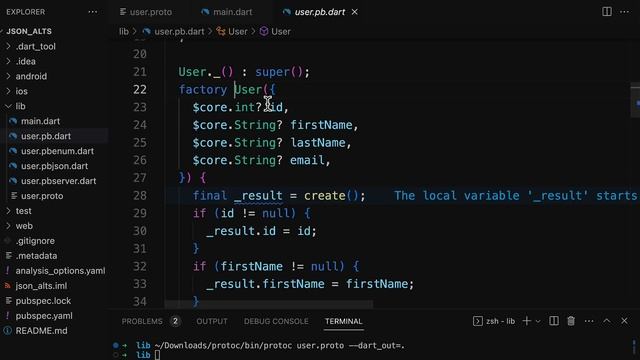Expand the test folder
This screenshot has width=640, height=360.
click(x=23, y=211)
